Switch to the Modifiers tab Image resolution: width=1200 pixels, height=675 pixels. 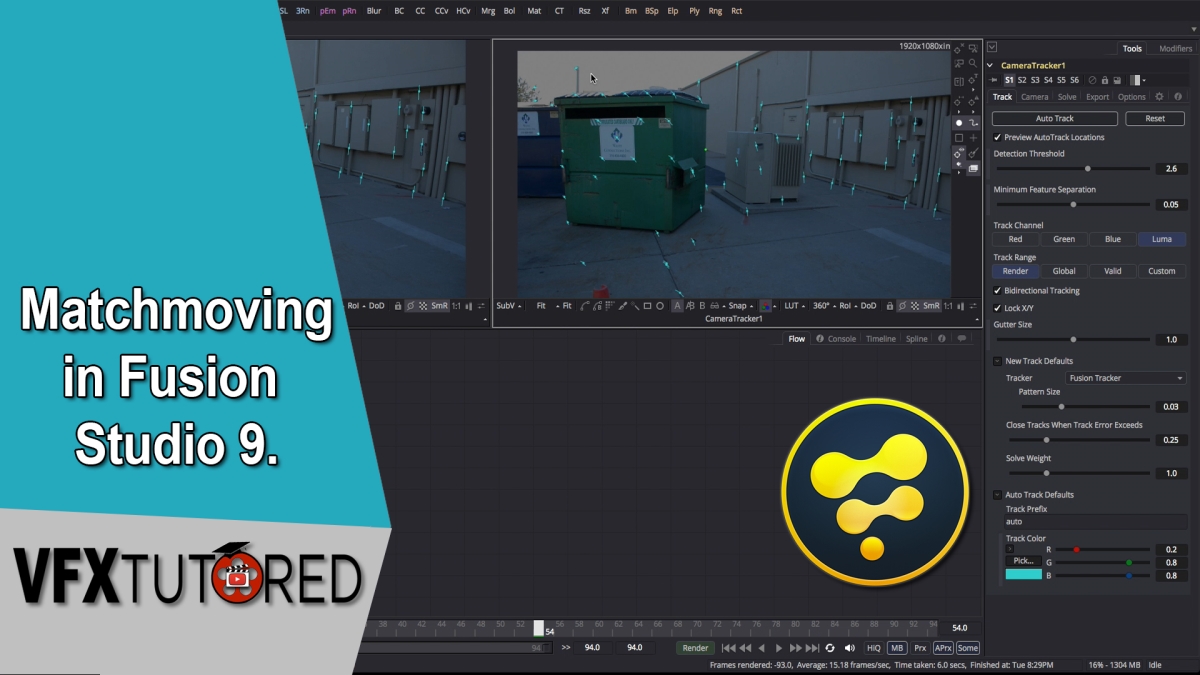1175,48
